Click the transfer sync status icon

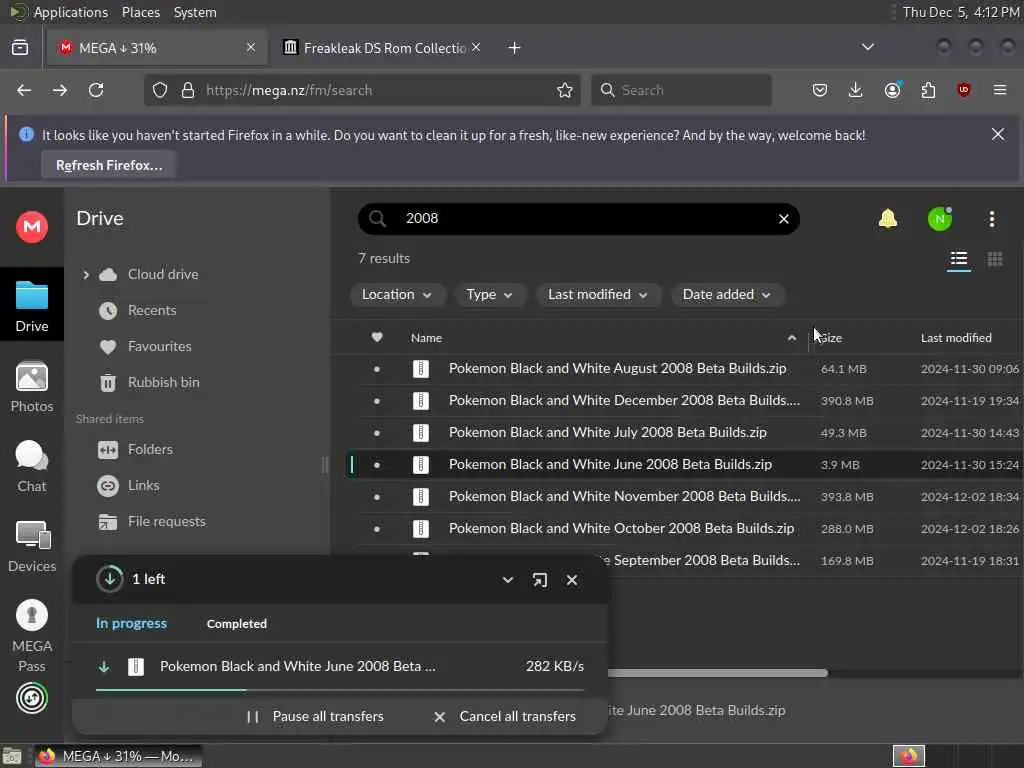31,698
